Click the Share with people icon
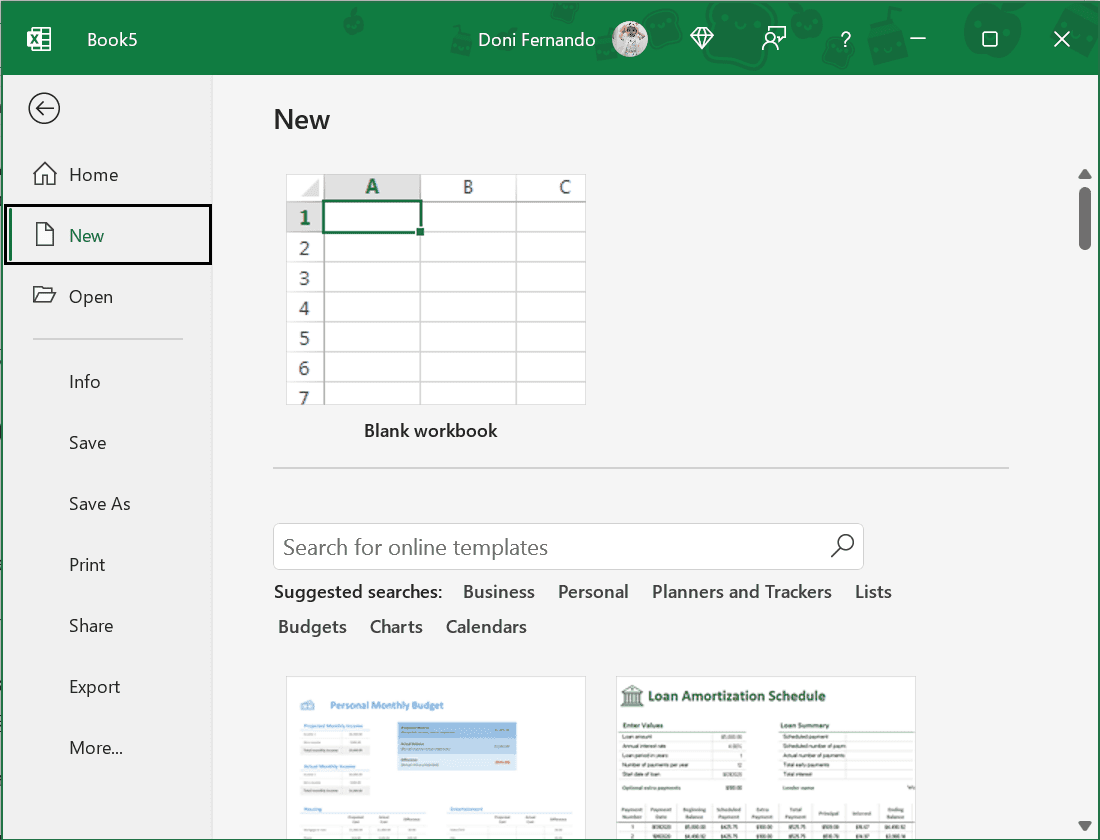 [x=774, y=38]
